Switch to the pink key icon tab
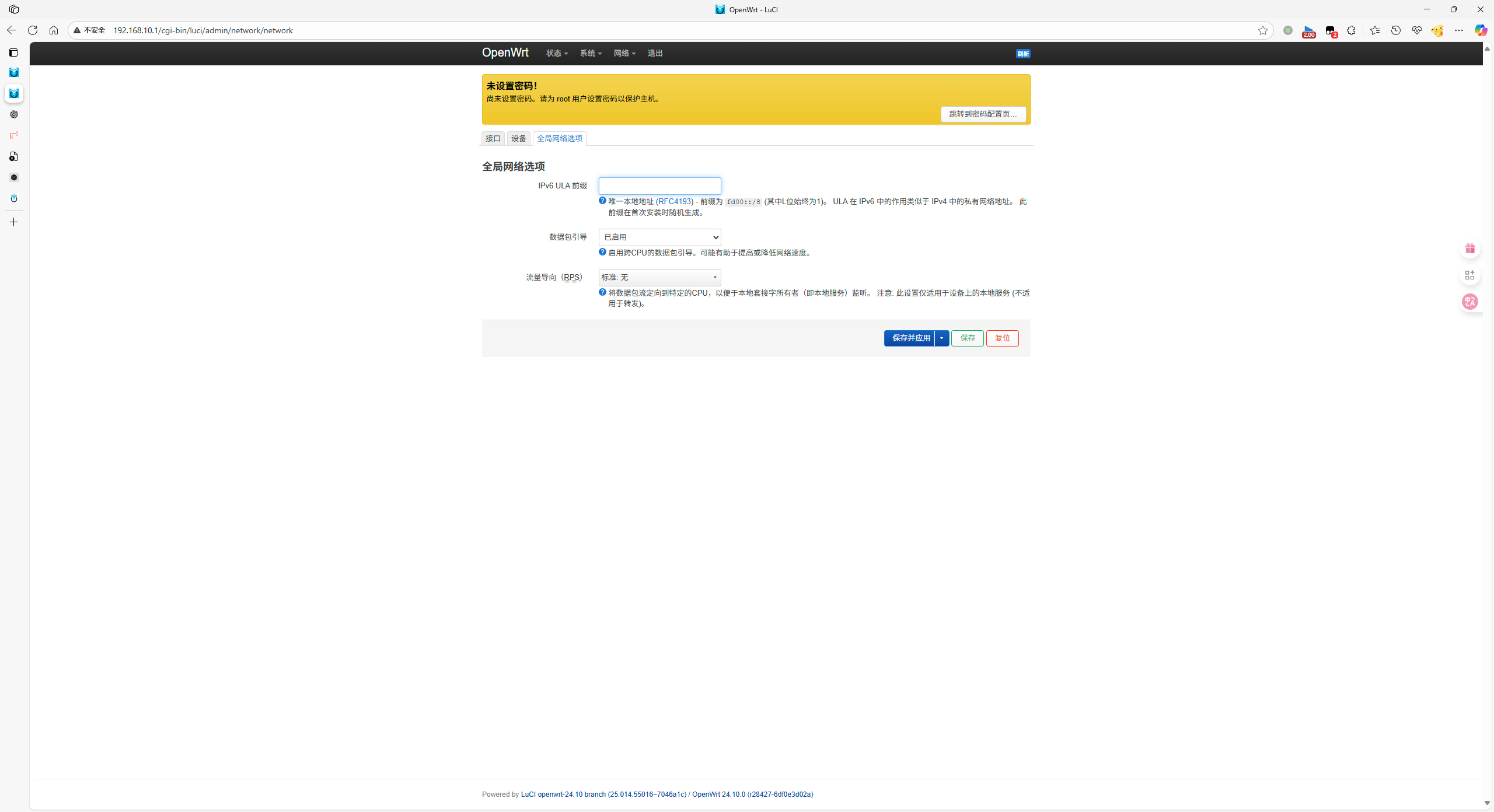Viewport: 1494px width, 812px height. [x=14, y=135]
